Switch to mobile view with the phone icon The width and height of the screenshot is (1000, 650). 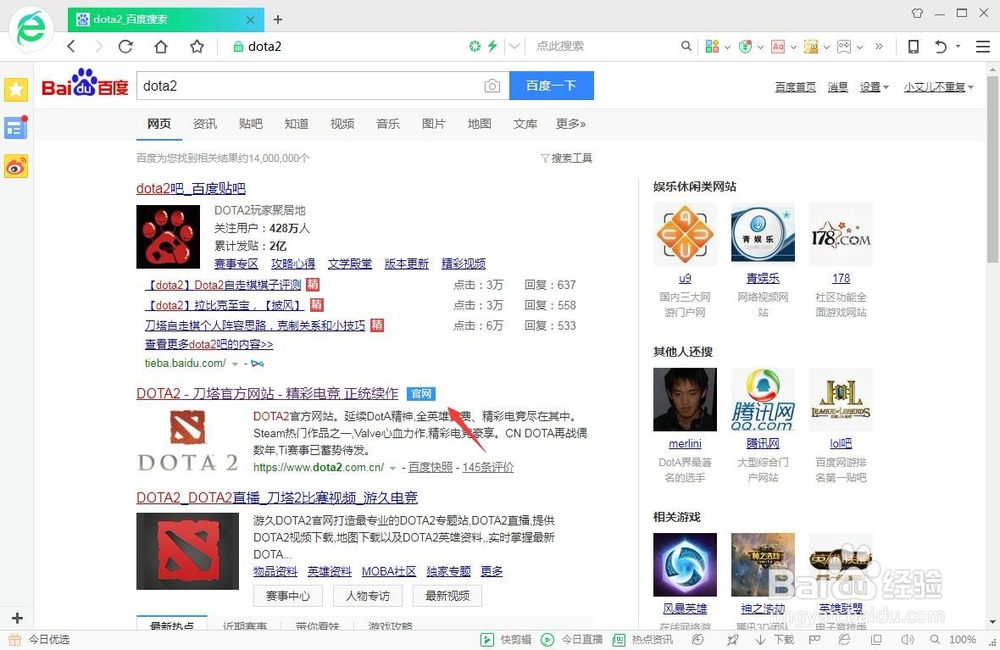[913, 46]
